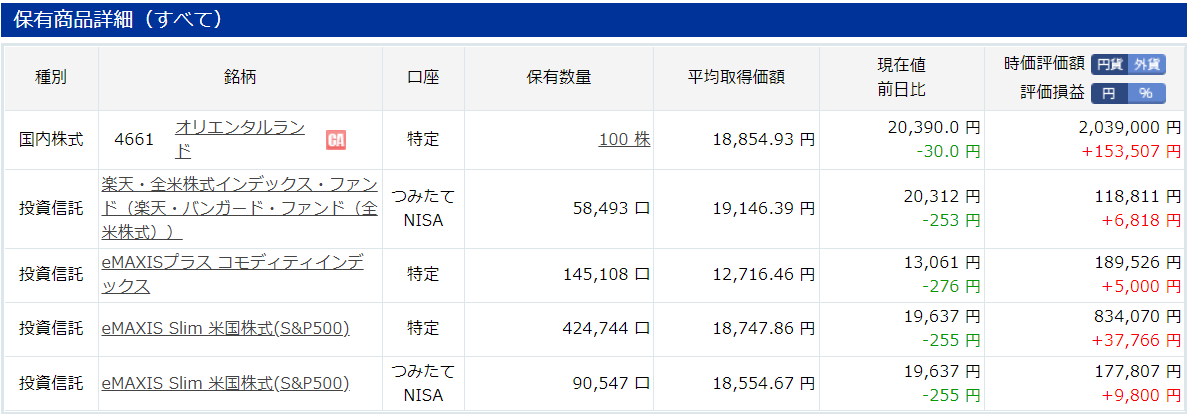This screenshot has height=417, width=1187.
Task: Switch valuation to 外貨 display
Action: coord(1146,64)
